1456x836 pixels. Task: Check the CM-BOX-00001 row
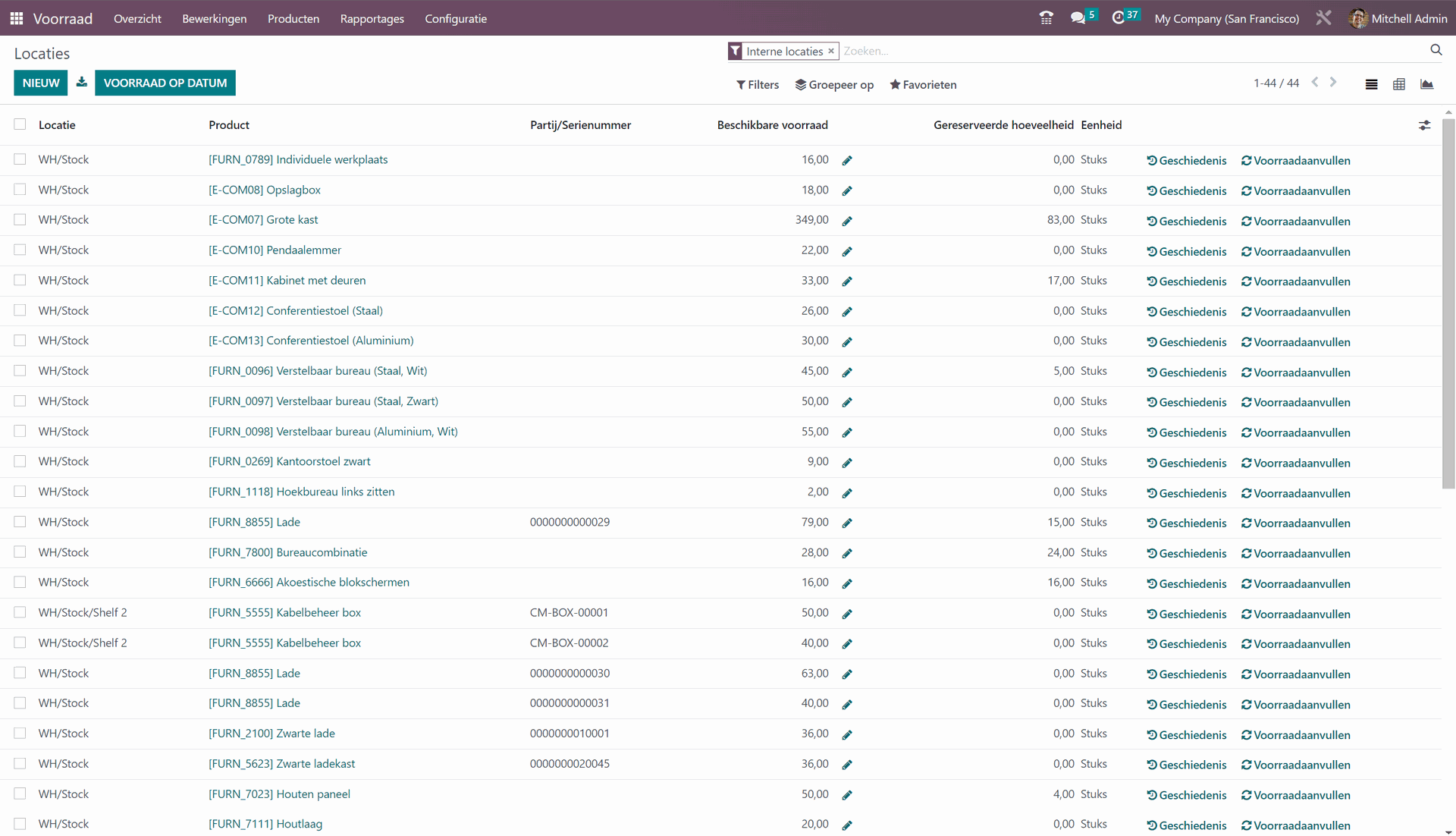(20, 612)
